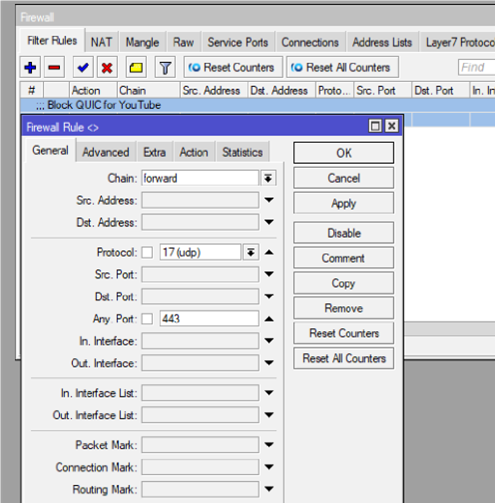Open the Extra tab of Firewall Rule
Screen dimensions: 495x503
154,152
